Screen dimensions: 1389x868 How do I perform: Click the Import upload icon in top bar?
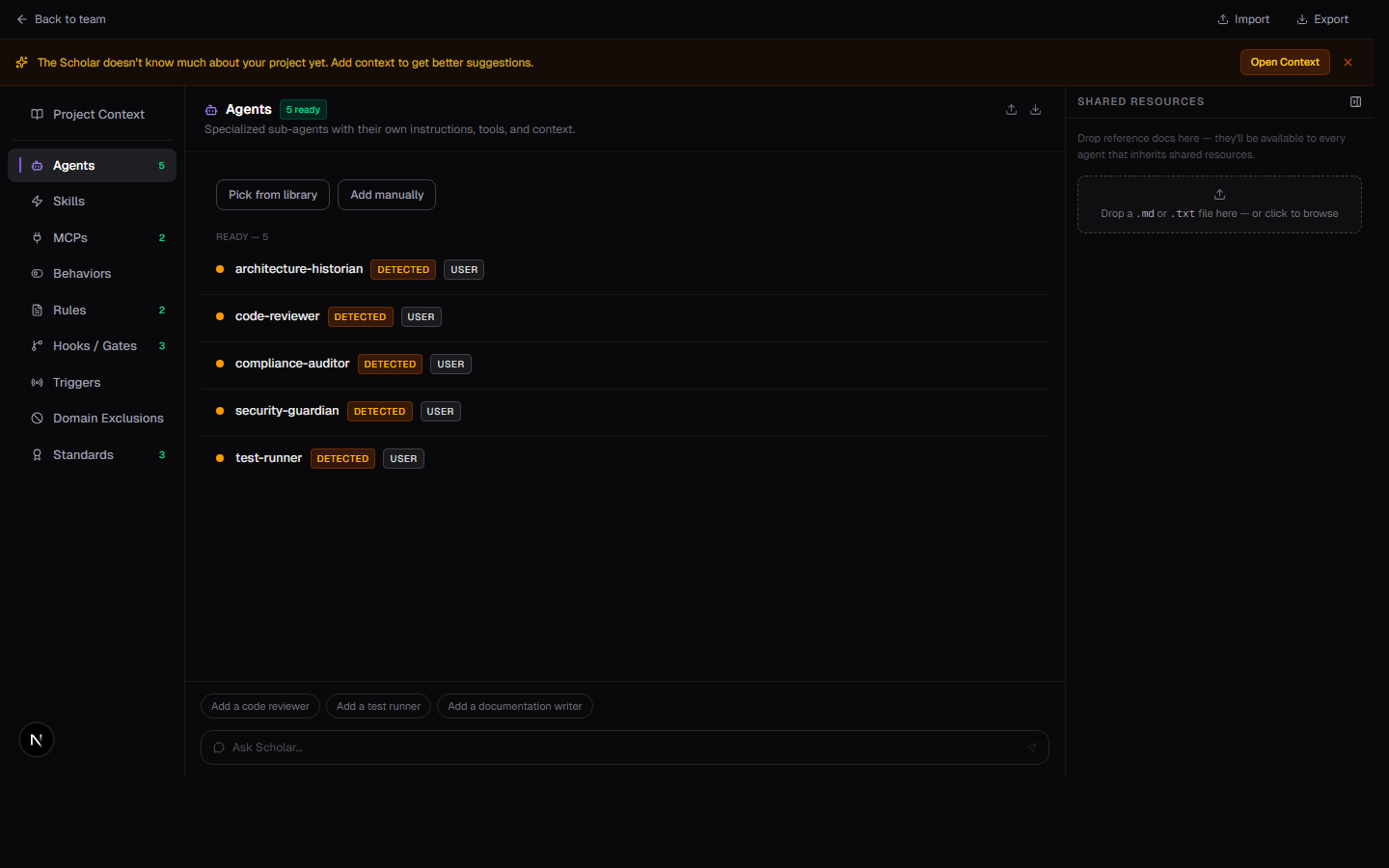(x=1223, y=19)
